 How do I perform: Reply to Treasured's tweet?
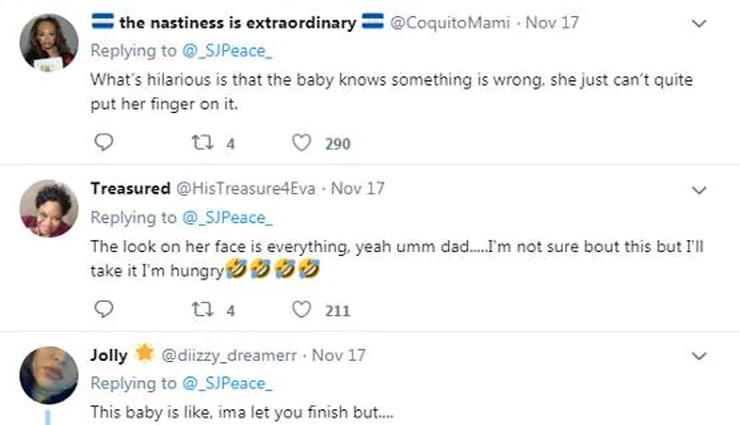pos(102,310)
